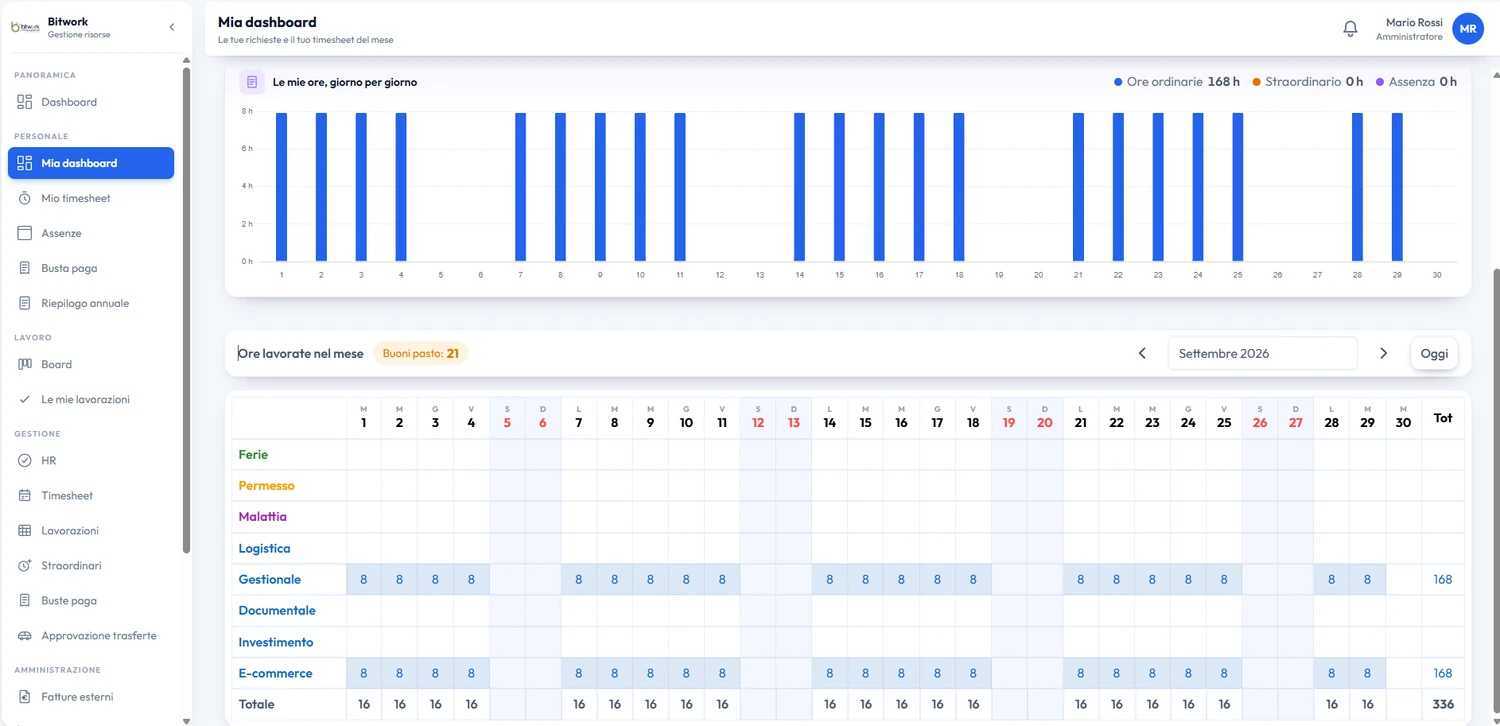Open Dashboard in the sidebar
Viewport: 1500px width, 726px height.
click(91, 102)
